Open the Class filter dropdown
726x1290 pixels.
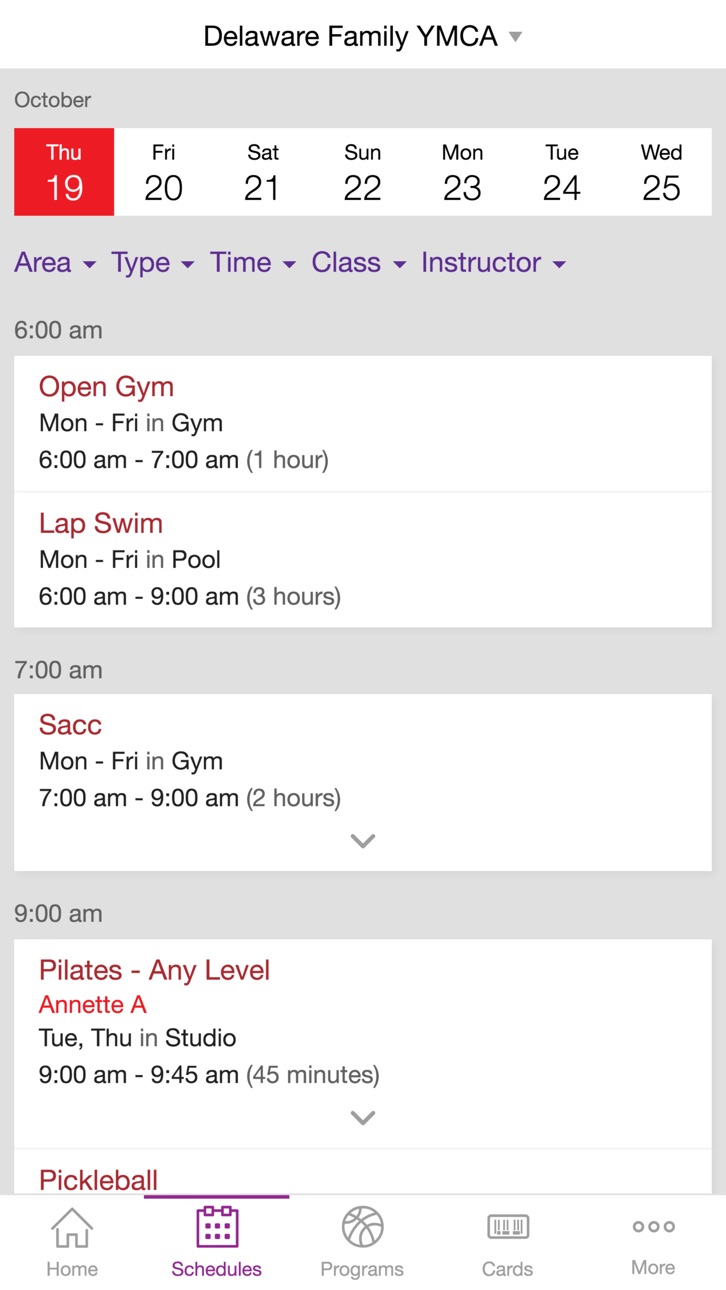click(x=359, y=263)
